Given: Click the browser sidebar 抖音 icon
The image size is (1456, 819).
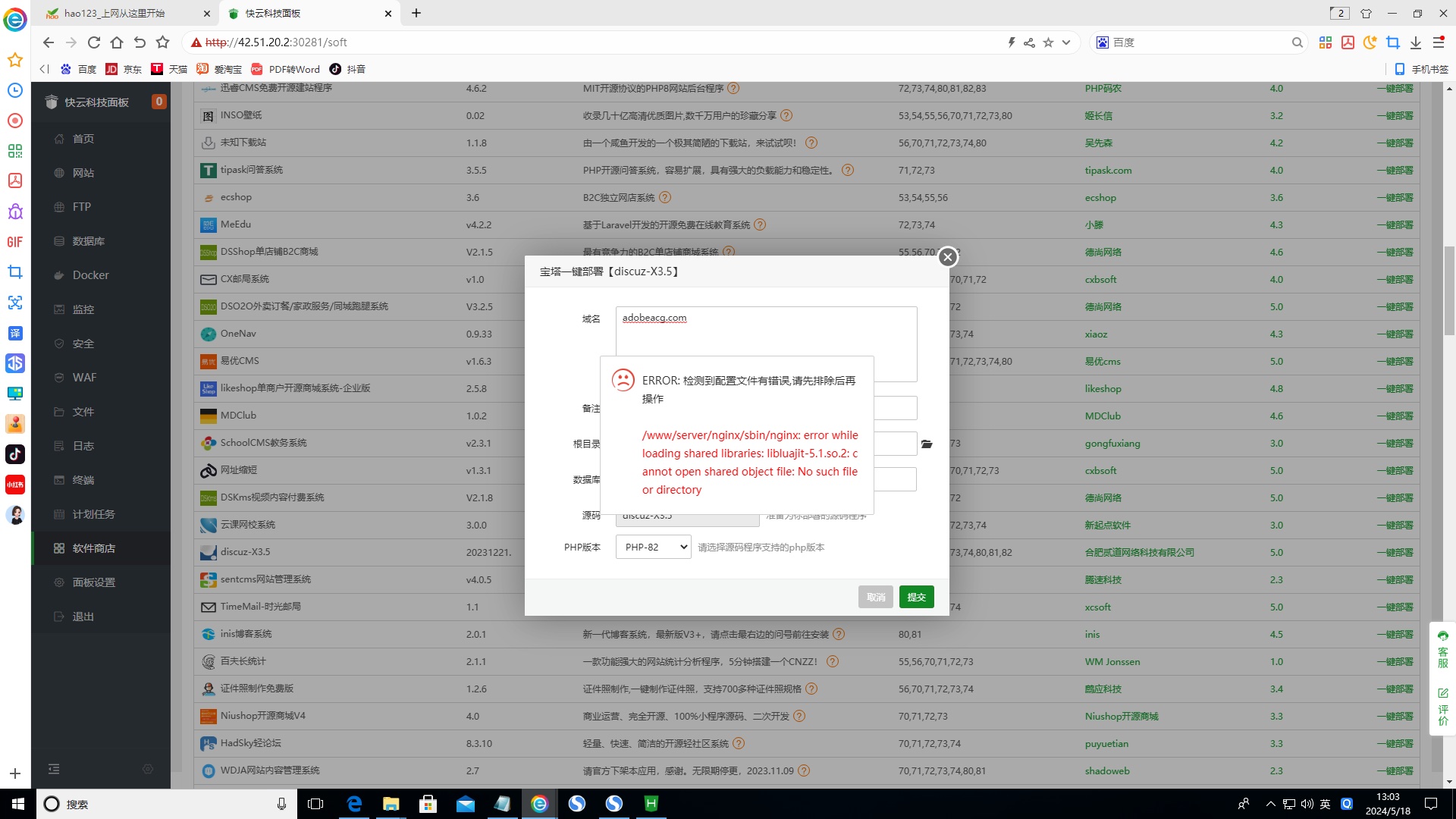Looking at the screenshot, I should 15,454.
